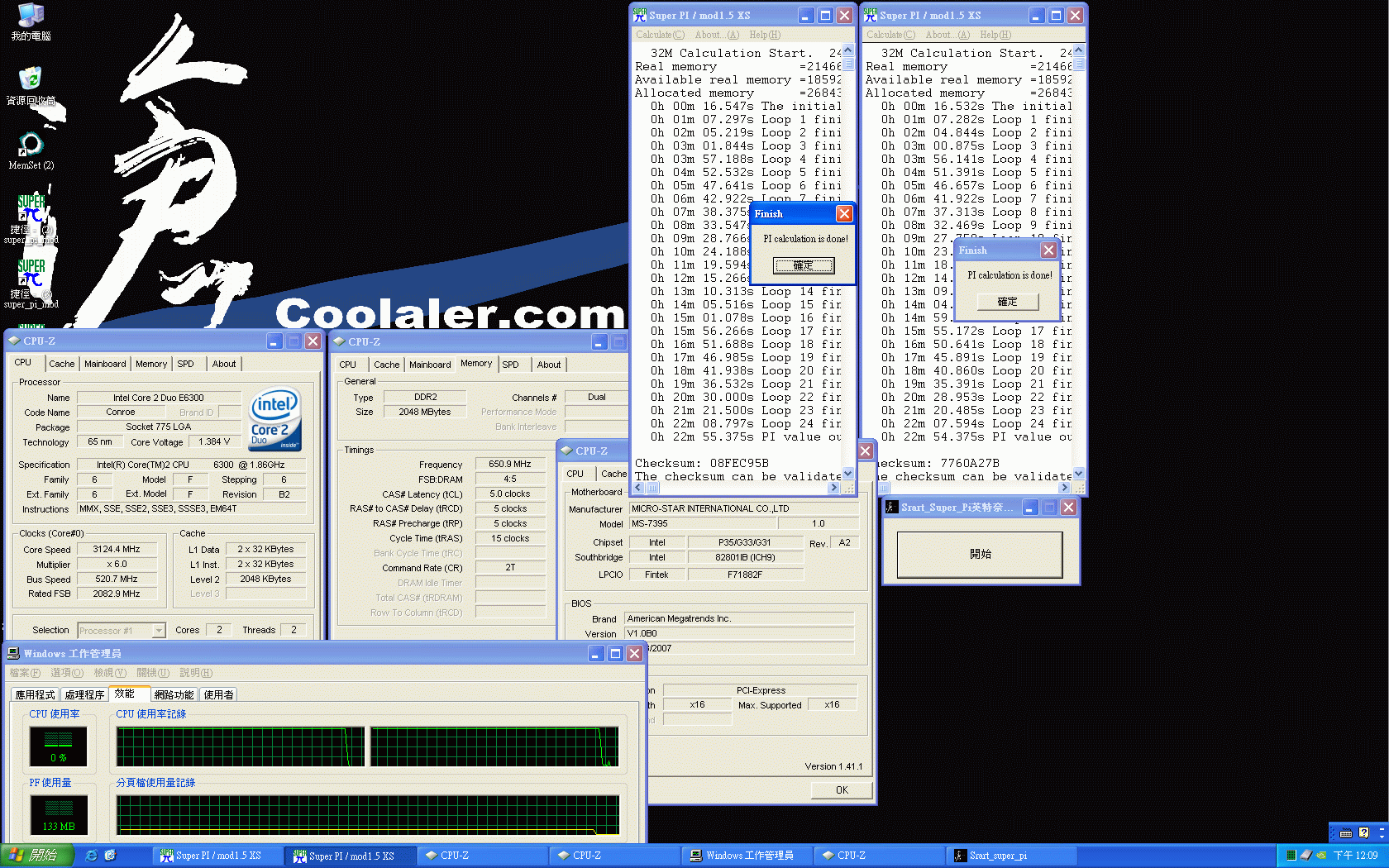Viewport: 1389px width, 868px height.
Task: Open Mainboard tab in left CPU-Z window
Action: pos(105,364)
